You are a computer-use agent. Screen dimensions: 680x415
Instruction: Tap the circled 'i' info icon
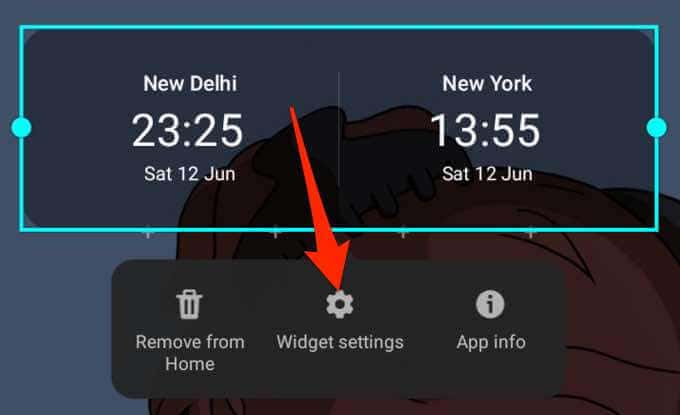pyautogui.click(x=490, y=304)
